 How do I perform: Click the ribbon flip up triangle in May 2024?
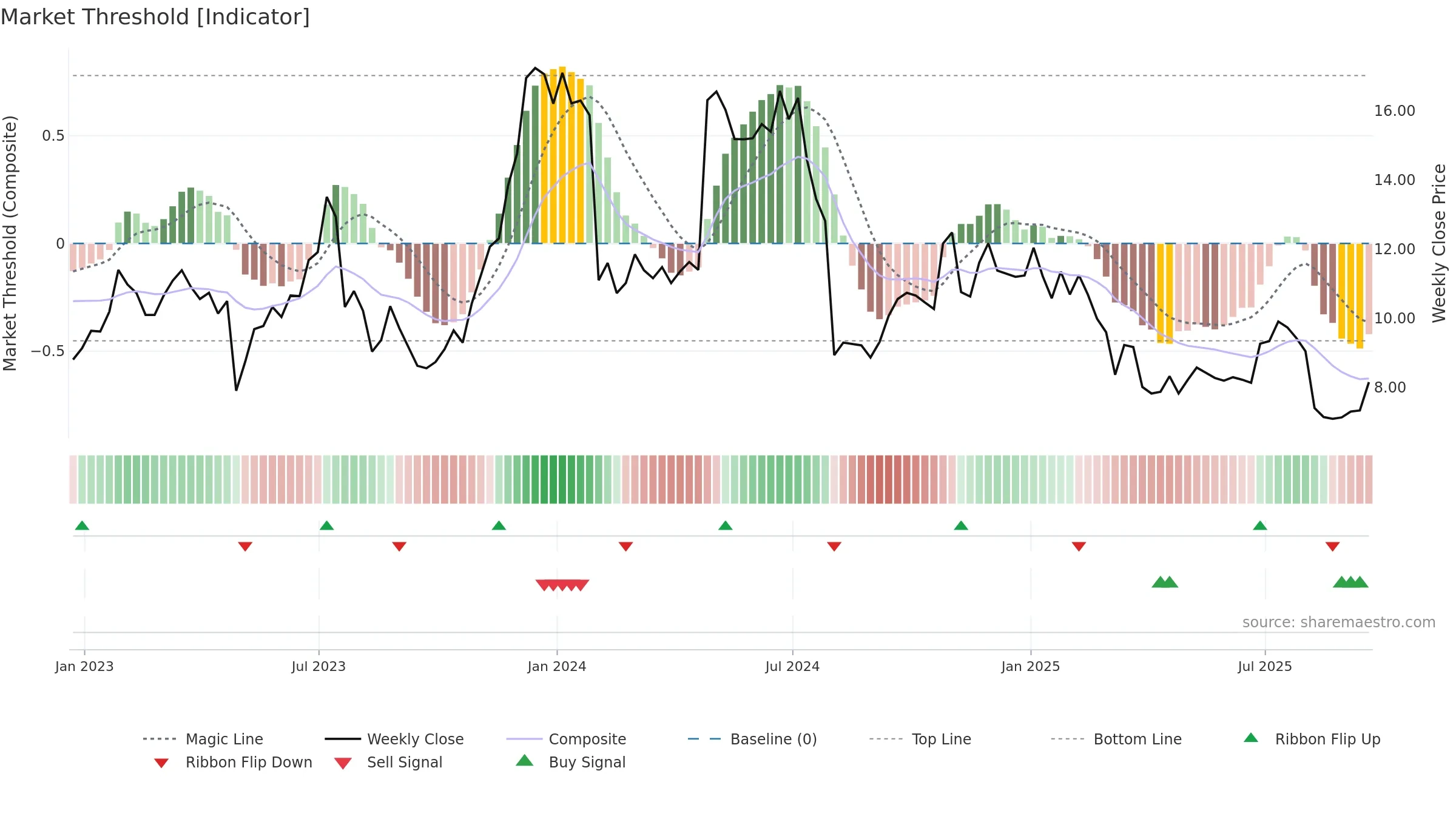click(x=725, y=525)
